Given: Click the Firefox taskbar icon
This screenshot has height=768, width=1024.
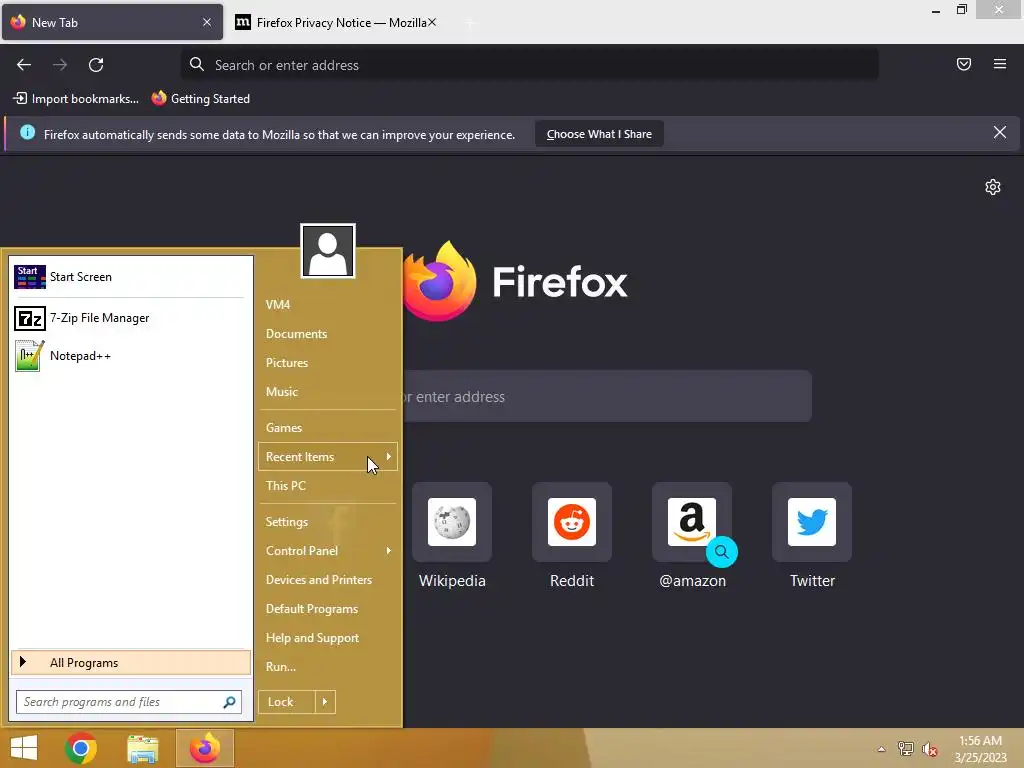Looking at the screenshot, I should click(204, 748).
